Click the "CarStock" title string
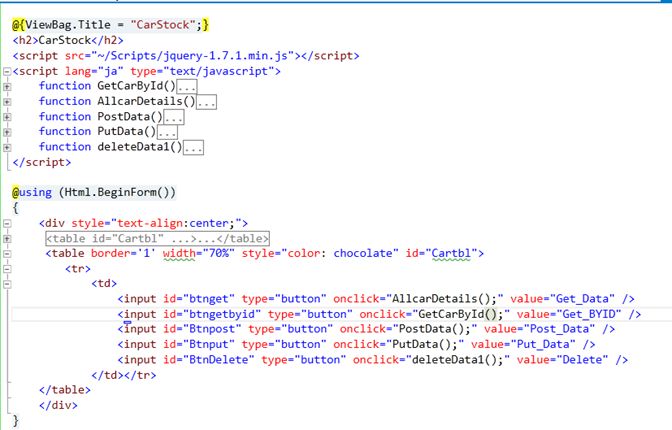 point(163,24)
